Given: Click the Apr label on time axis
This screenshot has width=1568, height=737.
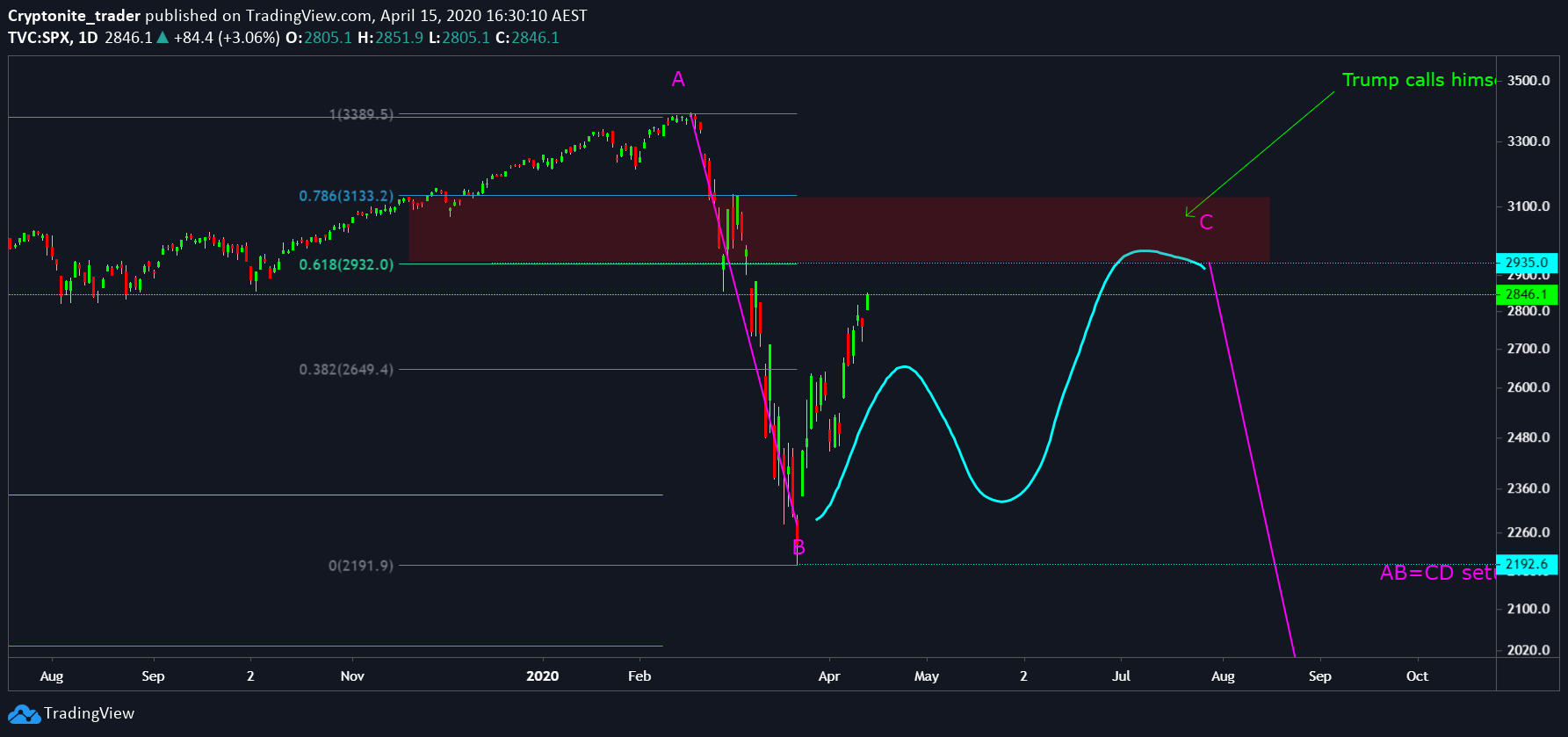Looking at the screenshot, I should coord(829,676).
